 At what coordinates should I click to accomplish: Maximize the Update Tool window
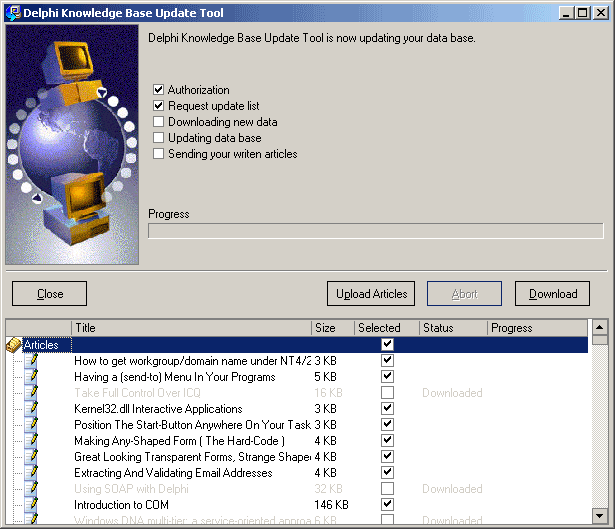(x=583, y=13)
